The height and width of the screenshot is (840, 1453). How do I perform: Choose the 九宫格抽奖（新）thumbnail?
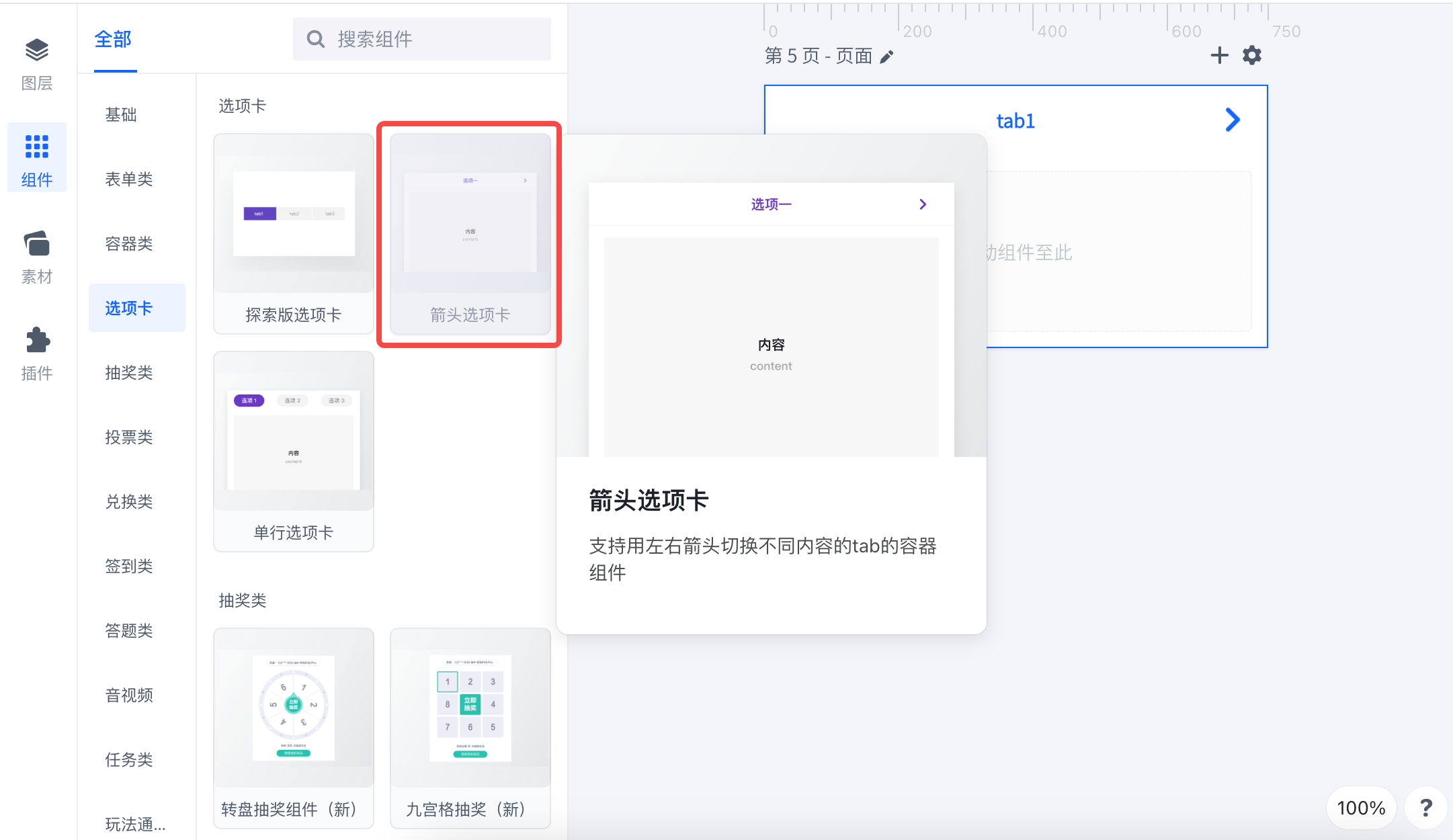click(x=470, y=728)
